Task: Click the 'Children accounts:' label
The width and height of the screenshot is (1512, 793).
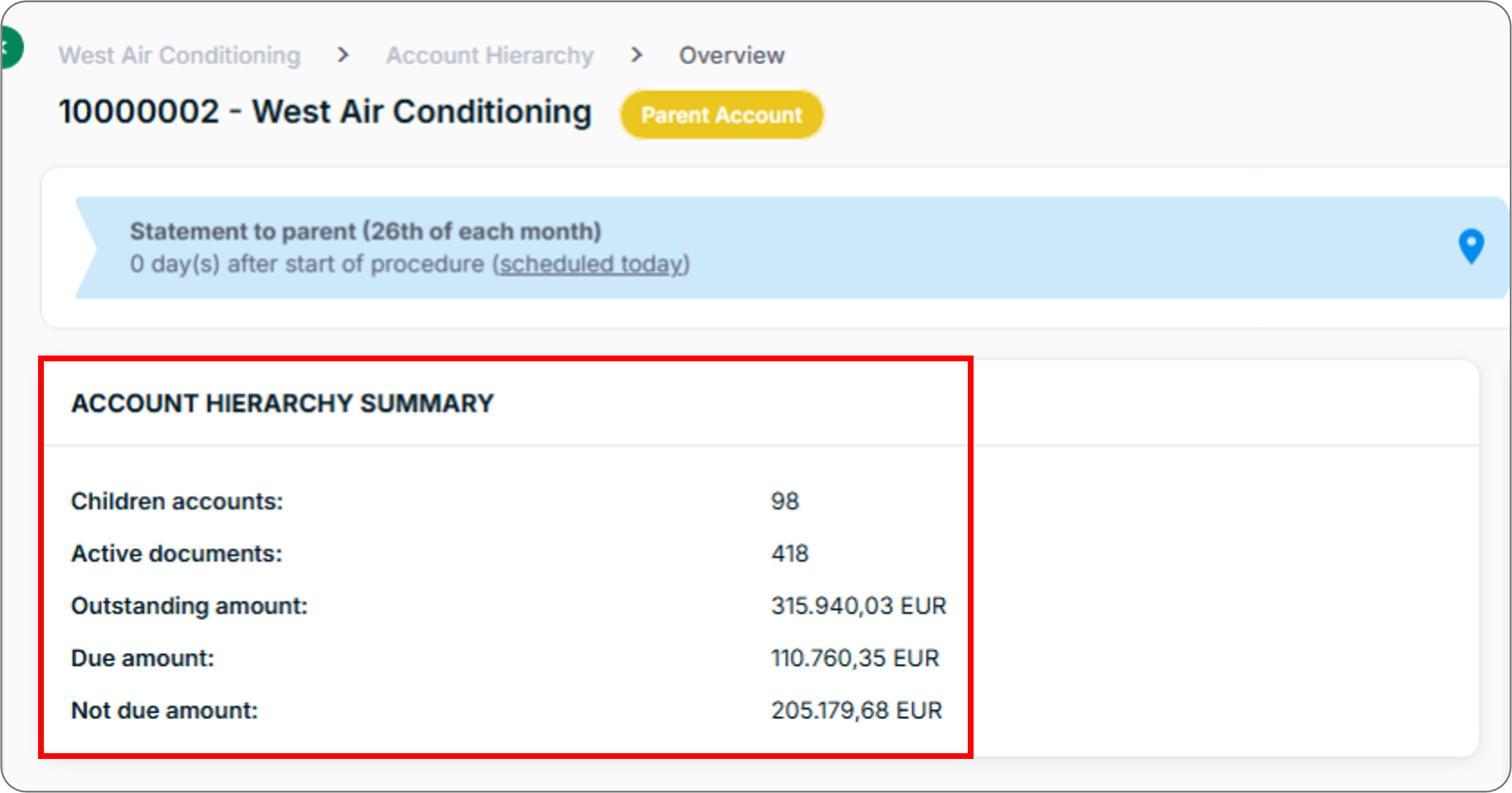Action: [x=177, y=501]
